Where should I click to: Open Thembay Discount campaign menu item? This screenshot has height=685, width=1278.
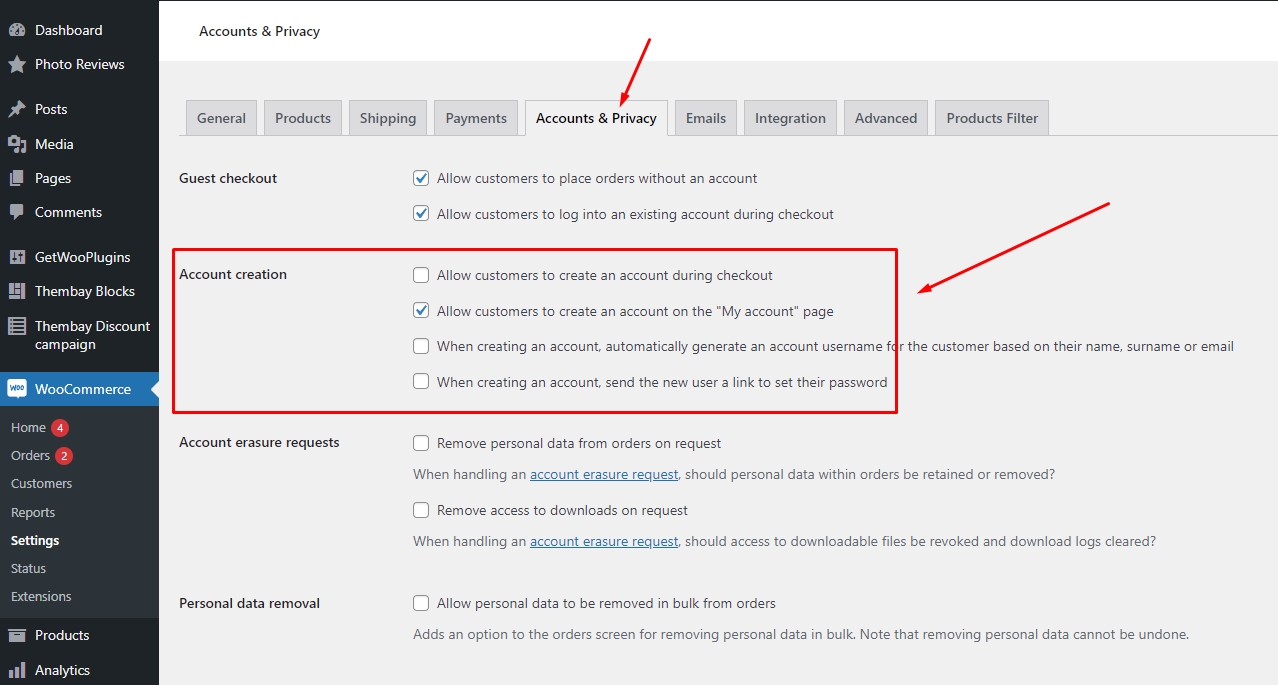(x=92, y=335)
